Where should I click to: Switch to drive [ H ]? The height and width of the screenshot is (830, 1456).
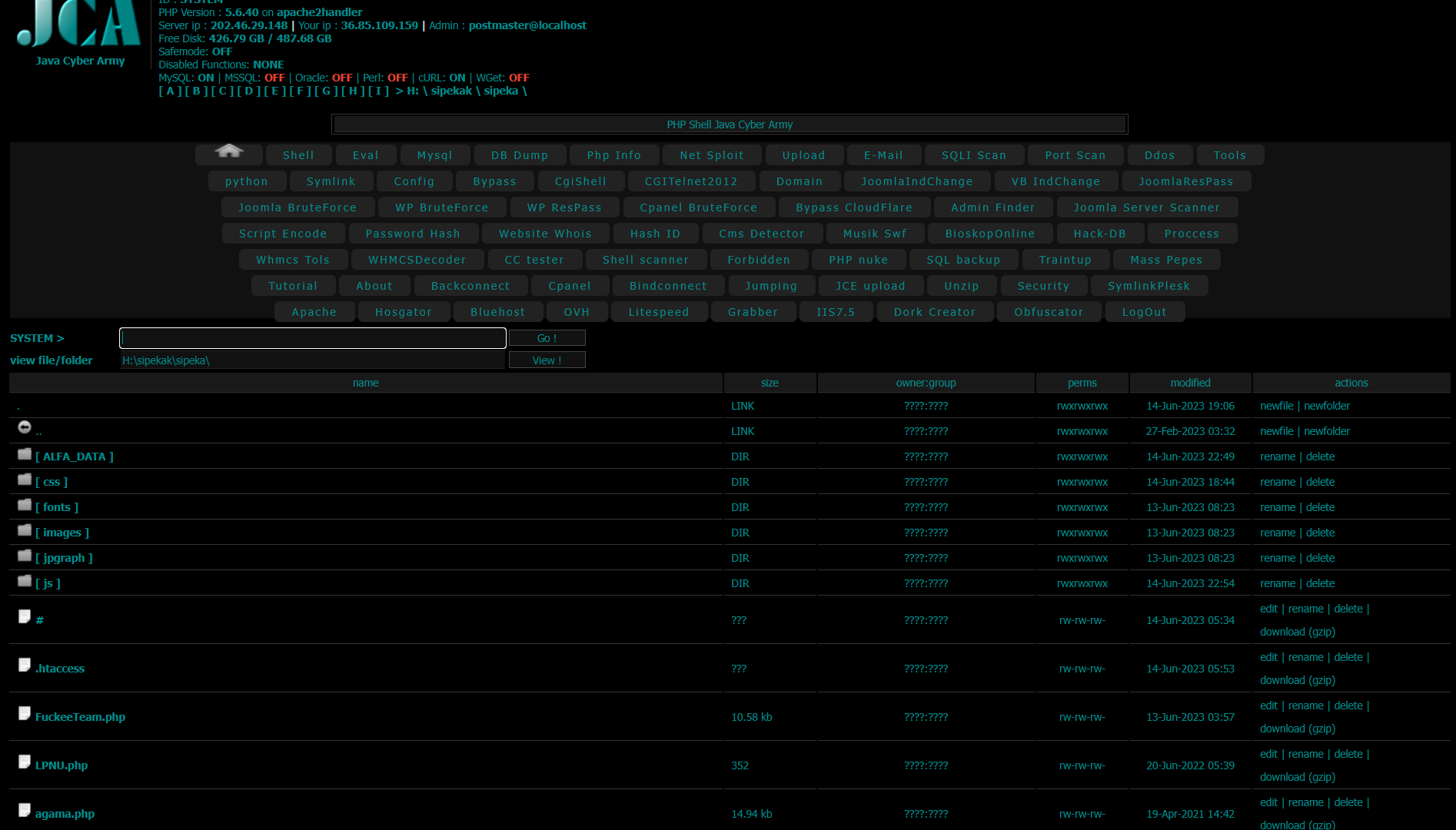353,91
